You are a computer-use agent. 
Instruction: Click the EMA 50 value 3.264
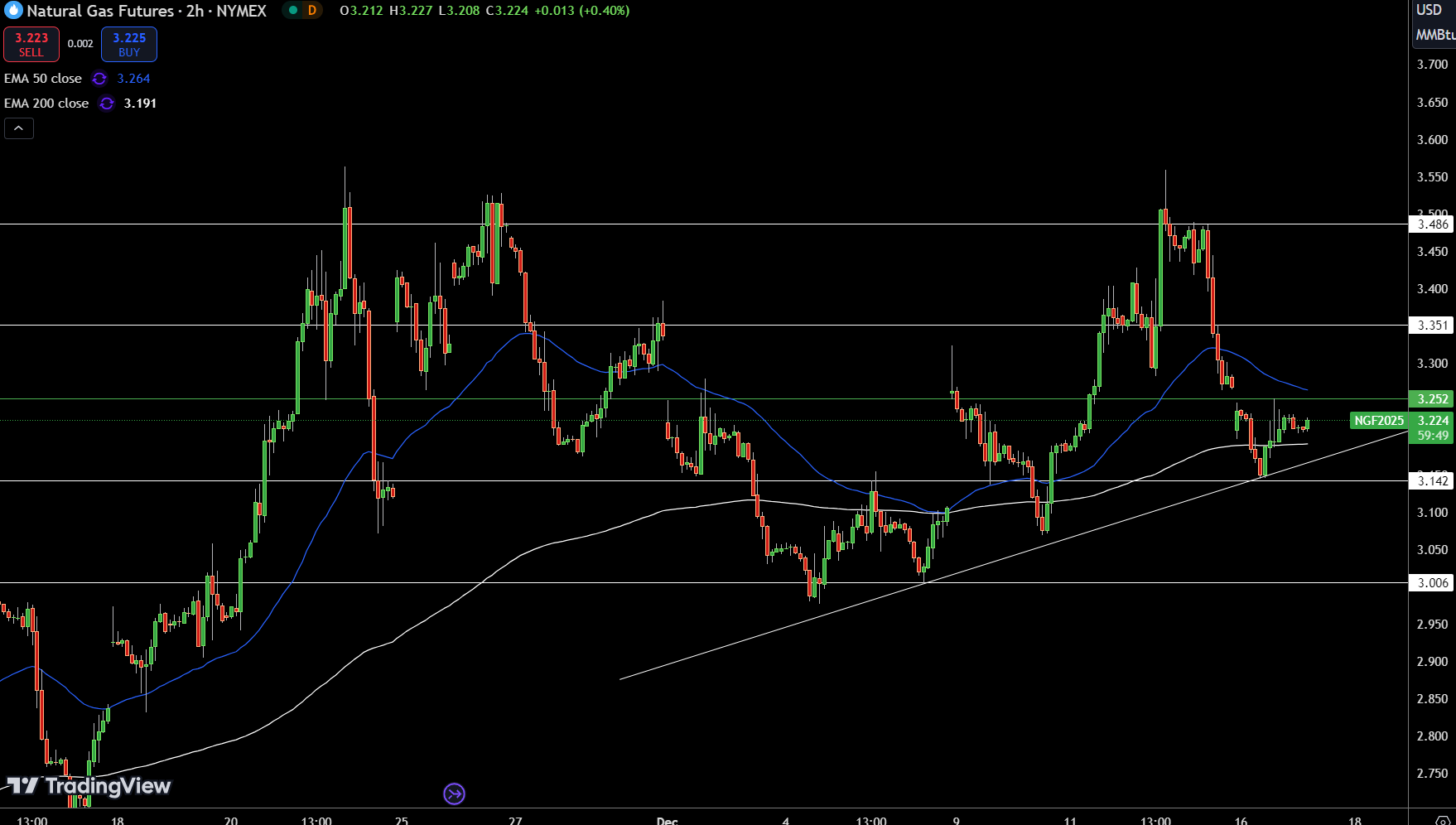point(133,79)
